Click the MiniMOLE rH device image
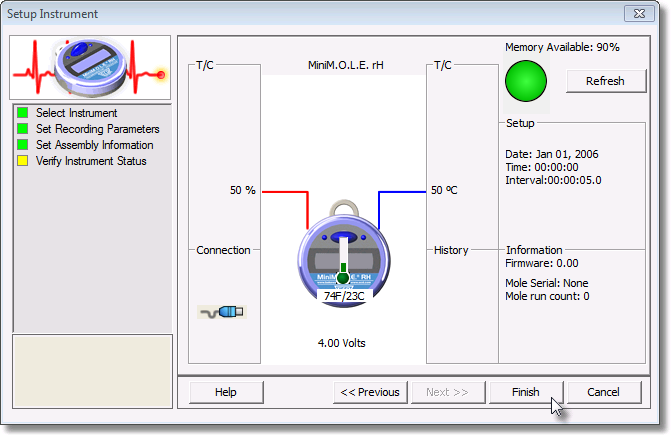Image resolution: width=672 pixels, height=437 pixels. 344,256
